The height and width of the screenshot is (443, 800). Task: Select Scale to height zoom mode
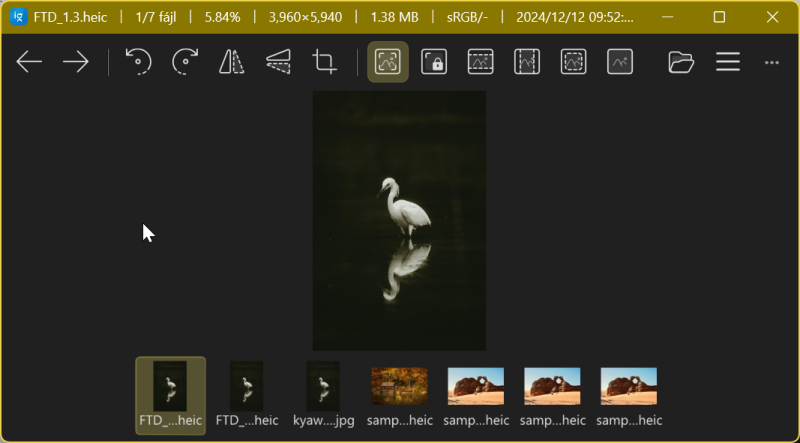pos(527,62)
